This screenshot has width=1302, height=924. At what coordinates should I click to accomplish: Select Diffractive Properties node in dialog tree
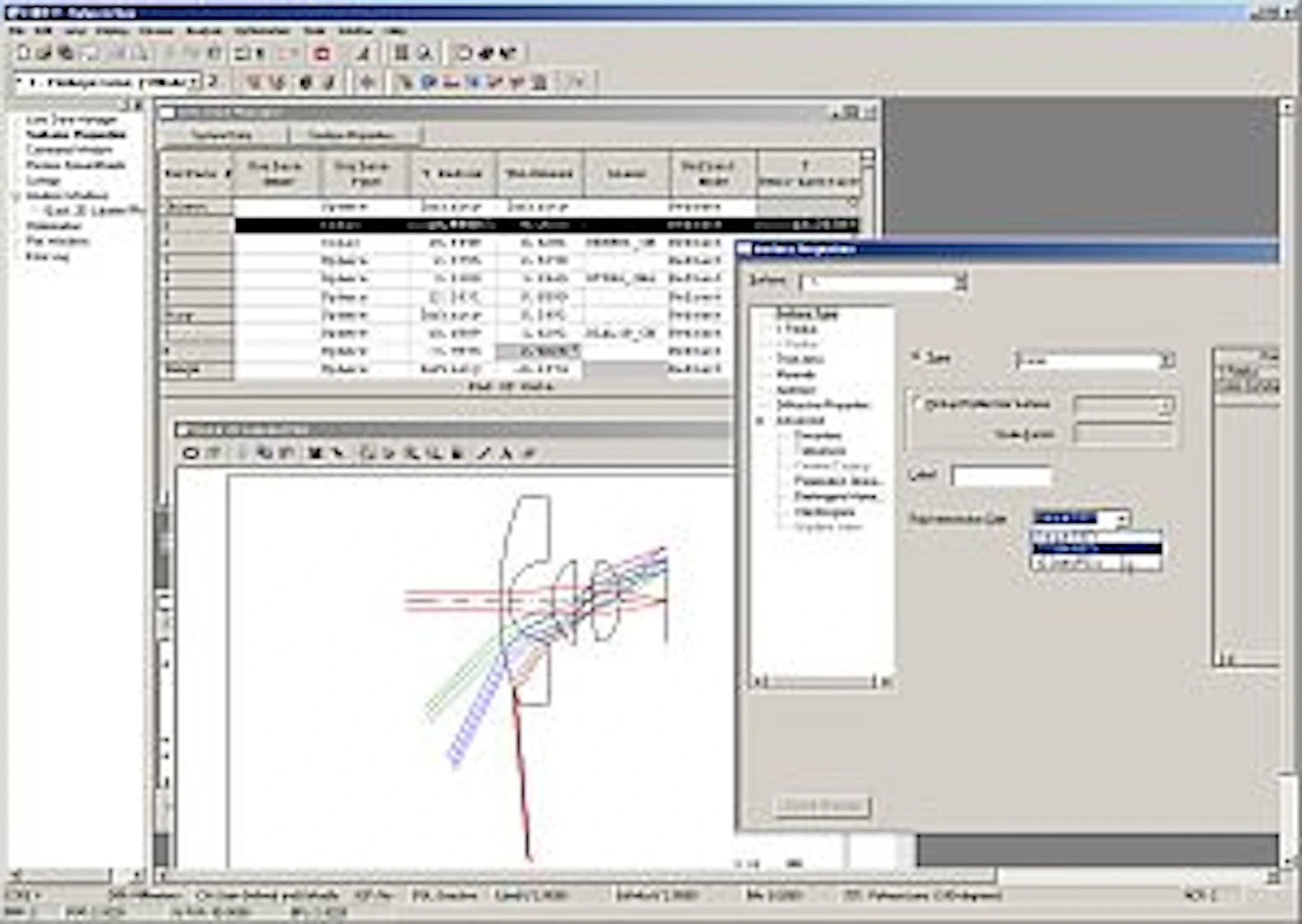tap(822, 405)
